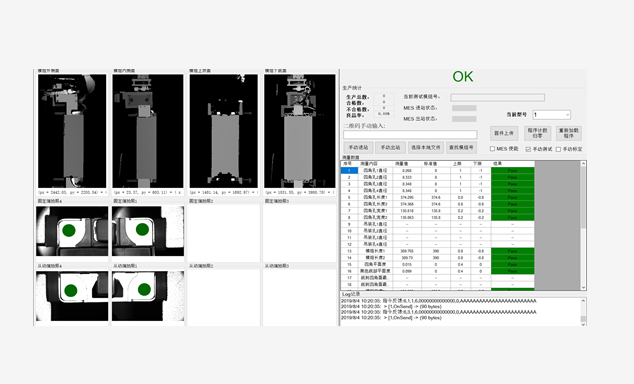634x384 pixels.
Task: Enable the MES 使能 checkbox
Action: (x=492, y=149)
